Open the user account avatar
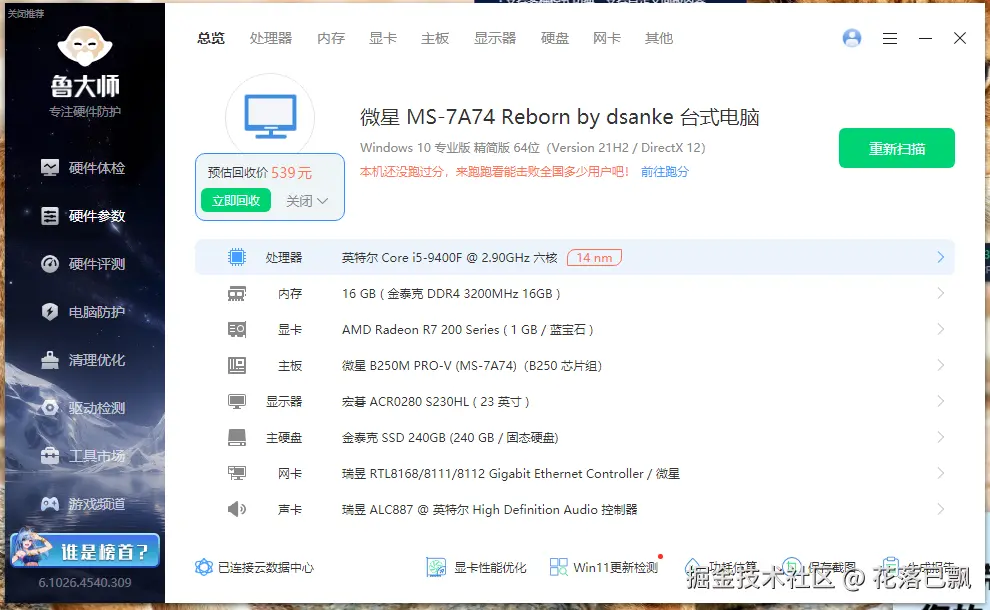This screenshot has height=610, width=990. (x=852, y=39)
